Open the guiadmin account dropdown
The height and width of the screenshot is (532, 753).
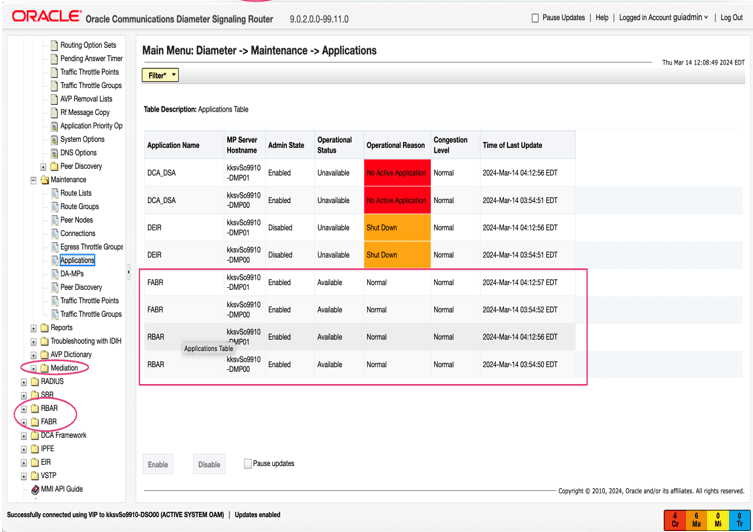[691, 17]
